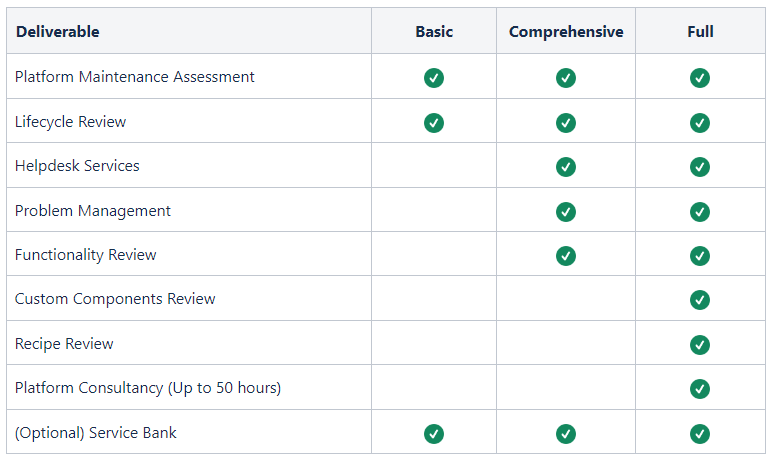The image size is (770, 461).
Task: Click Comprehensive checkmark for Optional Service Bank
Action: coord(566,434)
